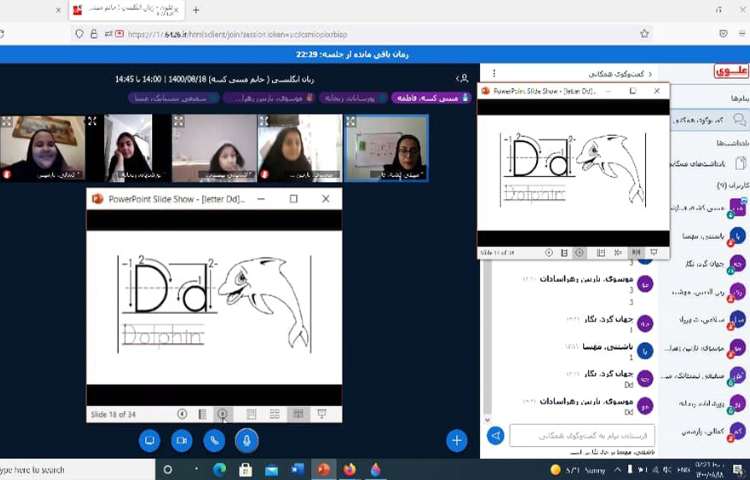Toggle the webcam button in bottom controls
Screen dimensions: 750x480
click(181, 440)
